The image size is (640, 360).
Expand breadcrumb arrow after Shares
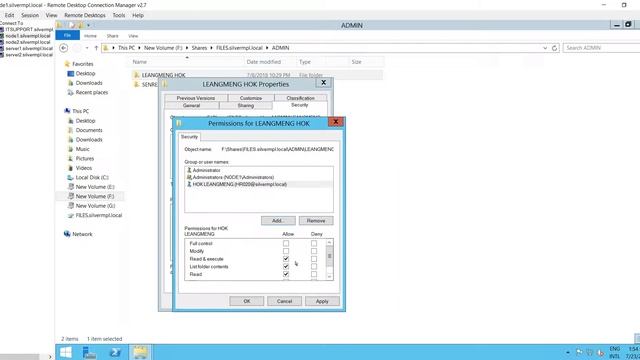coord(212,48)
